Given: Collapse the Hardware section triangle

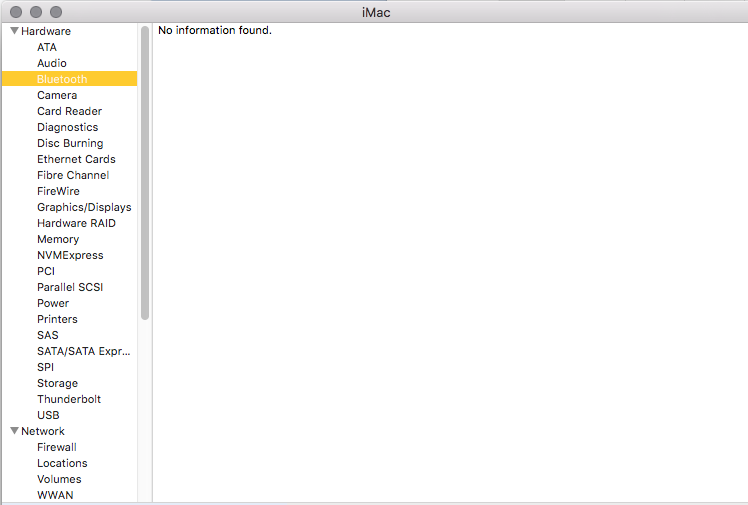Looking at the screenshot, I should coord(14,31).
